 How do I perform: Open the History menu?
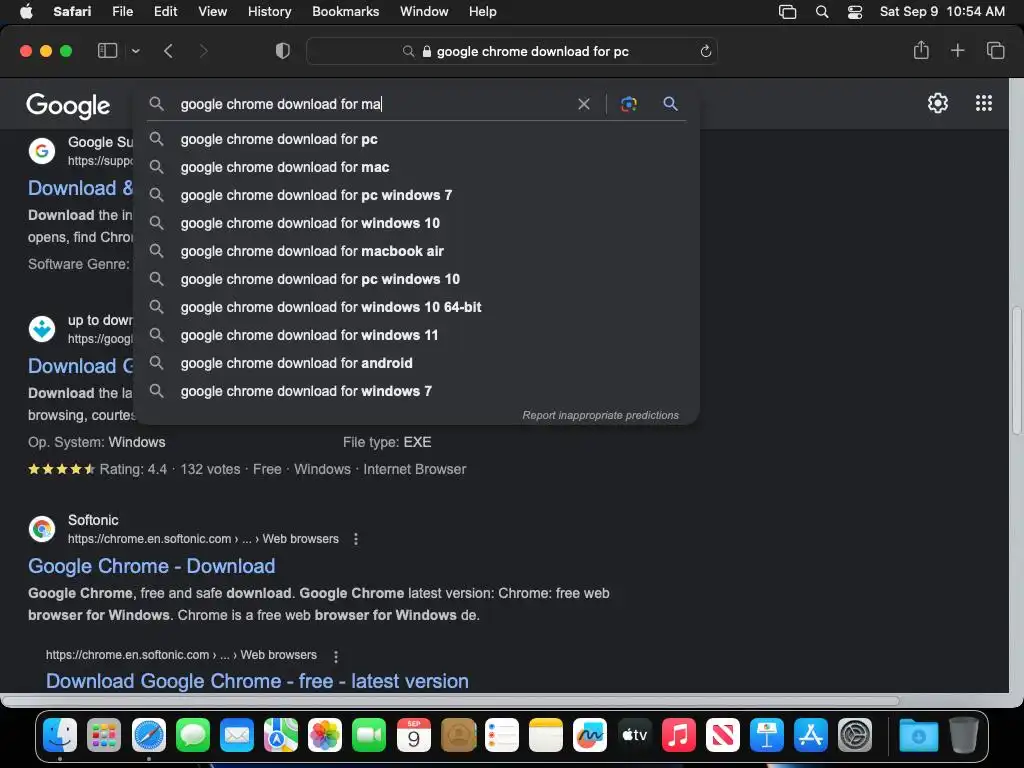point(269,12)
